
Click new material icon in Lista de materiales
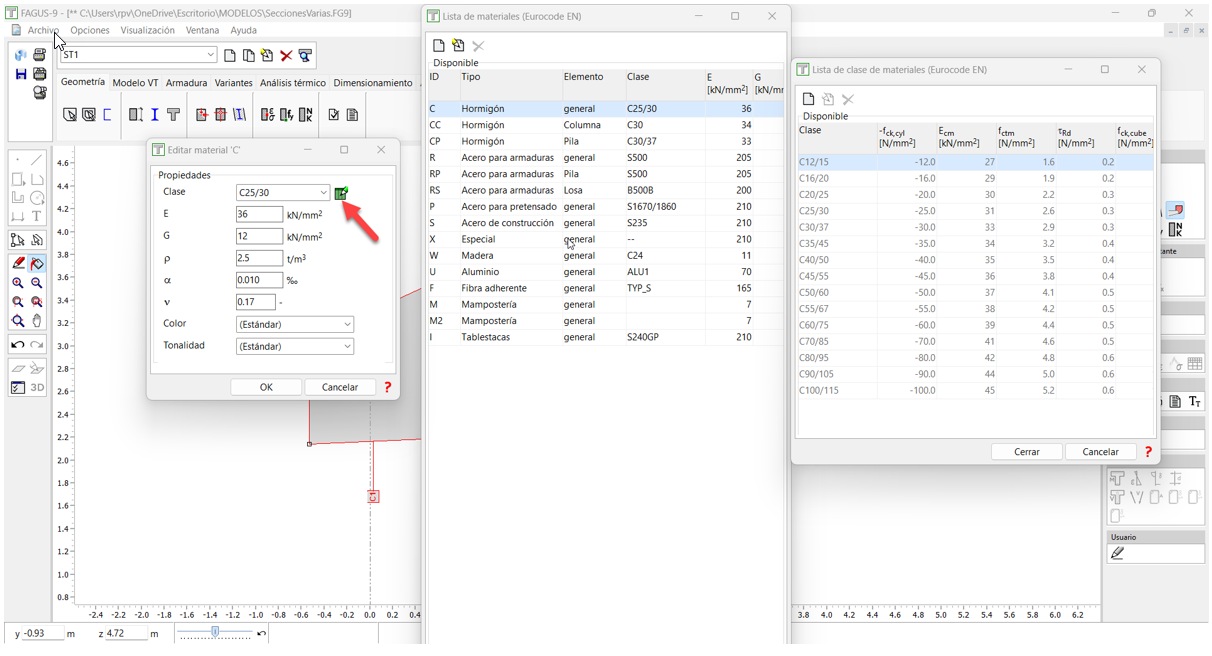coord(439,46)
